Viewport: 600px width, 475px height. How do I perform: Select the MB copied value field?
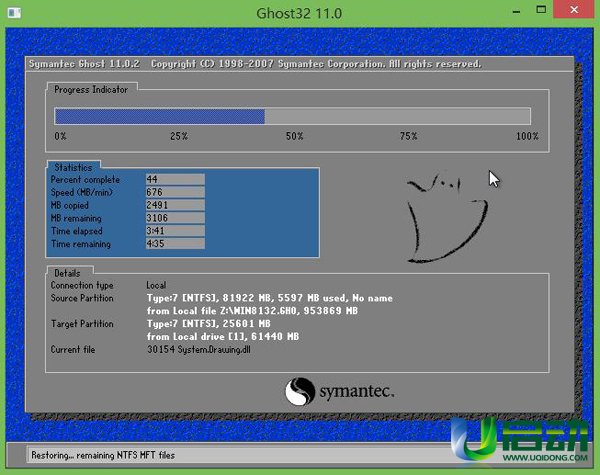tap(174, 205)
